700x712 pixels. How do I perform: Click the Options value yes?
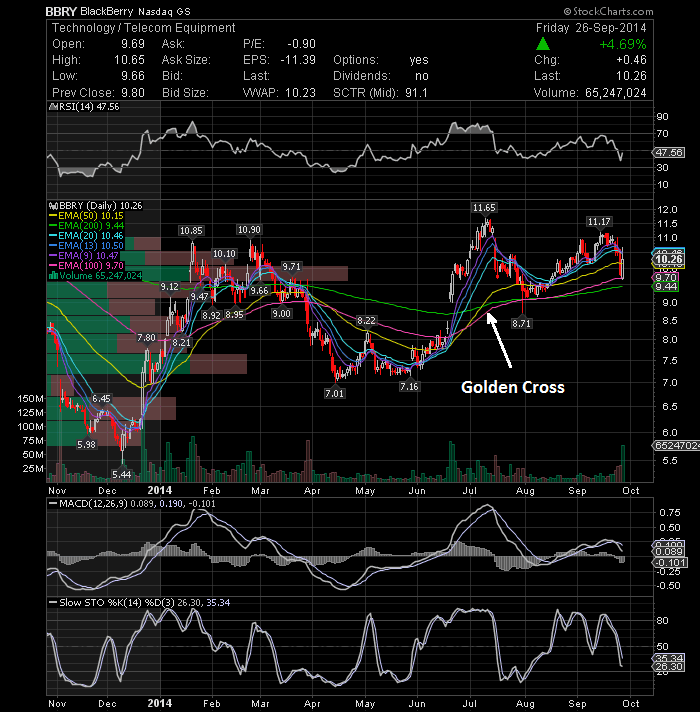point(419,60)
